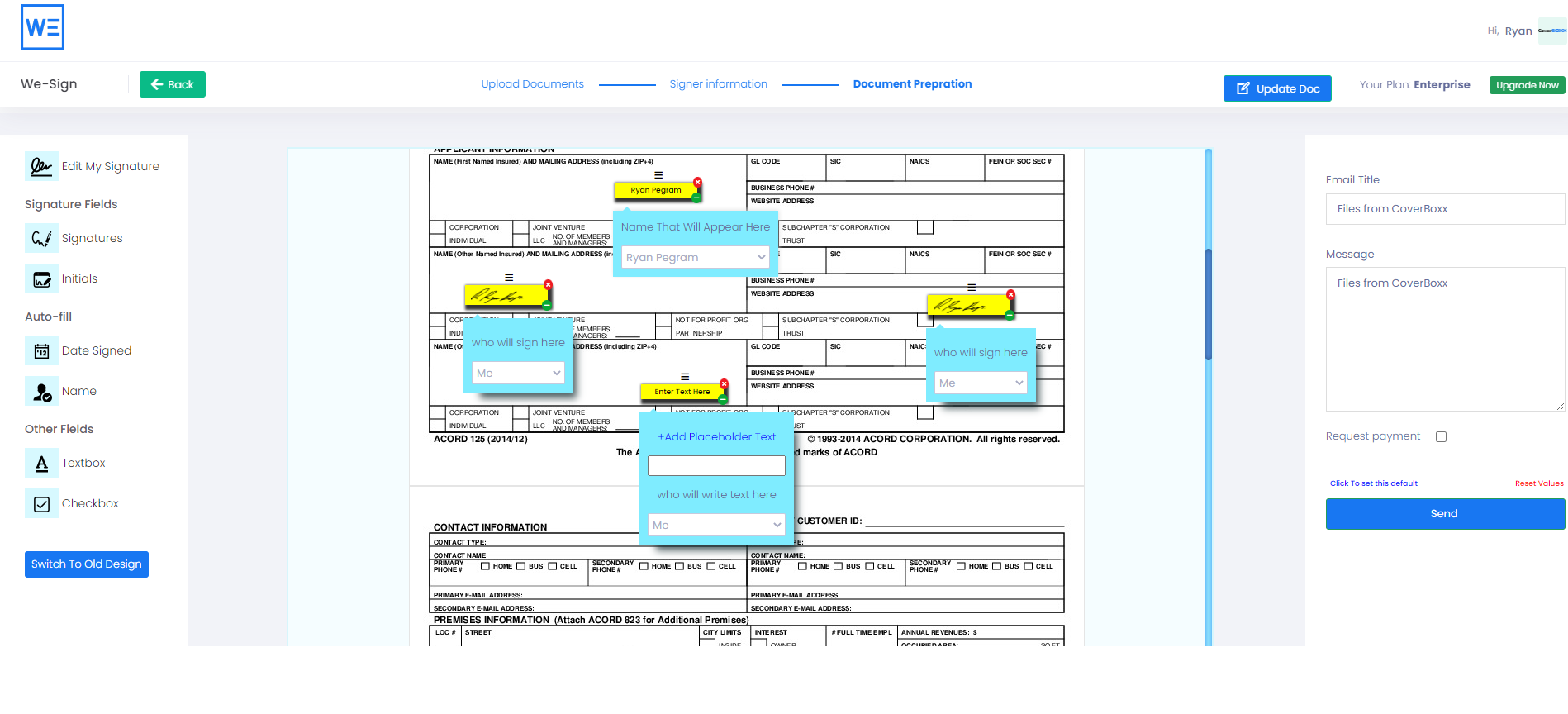Click the 'Your Plan: Enterprise' text
Image resolution: width=1568 pixels, height=714 pixels.
tap(1414, 84)
